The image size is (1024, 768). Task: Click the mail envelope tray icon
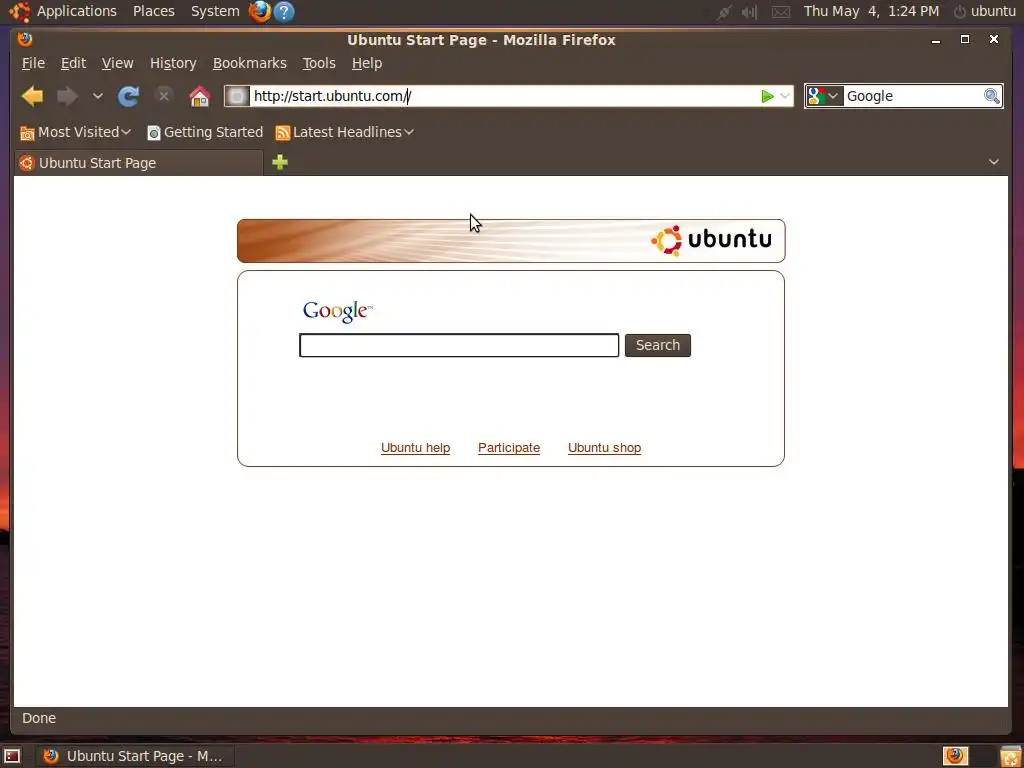pos(781,12)
